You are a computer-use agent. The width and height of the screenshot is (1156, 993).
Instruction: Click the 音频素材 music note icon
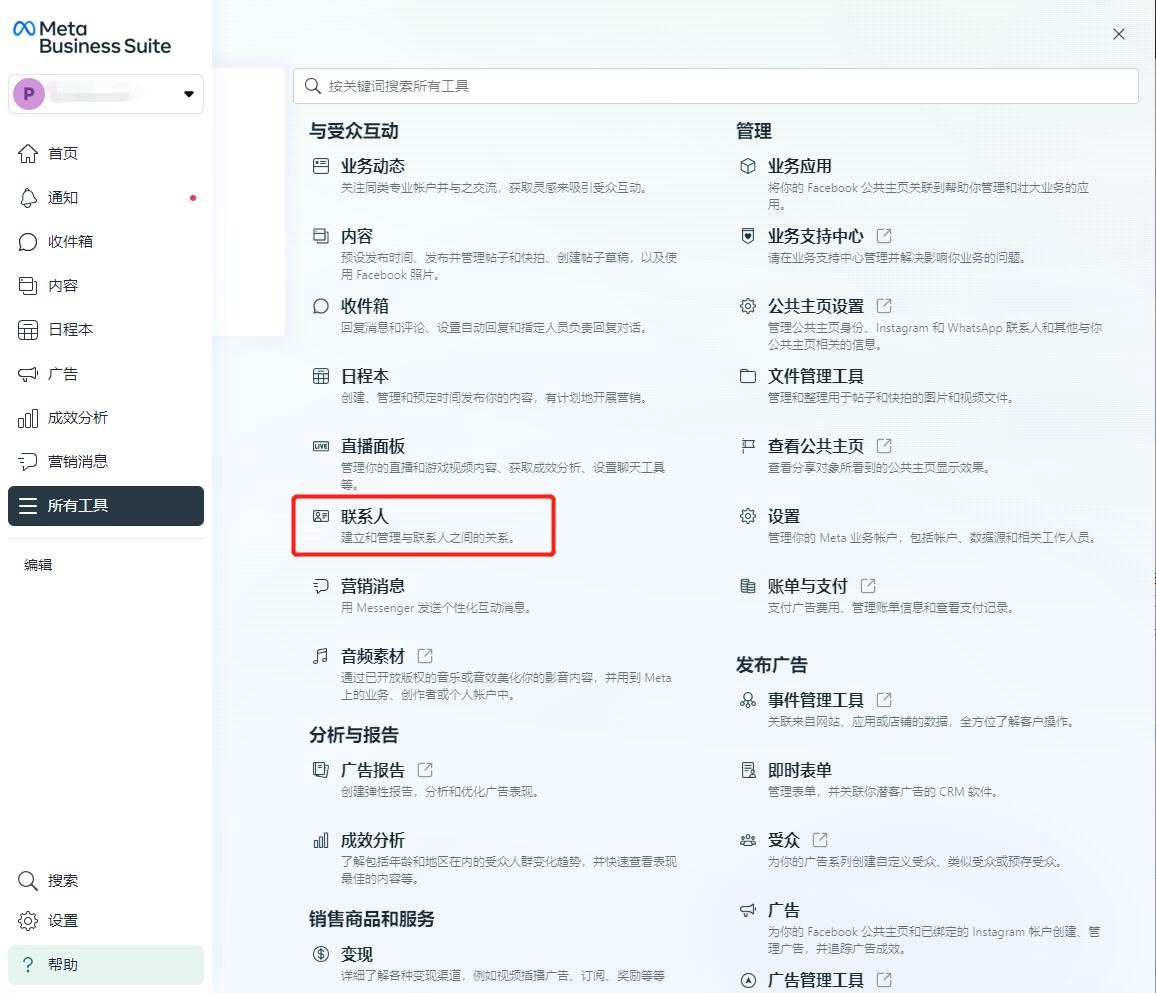click(x=321, y=656)
